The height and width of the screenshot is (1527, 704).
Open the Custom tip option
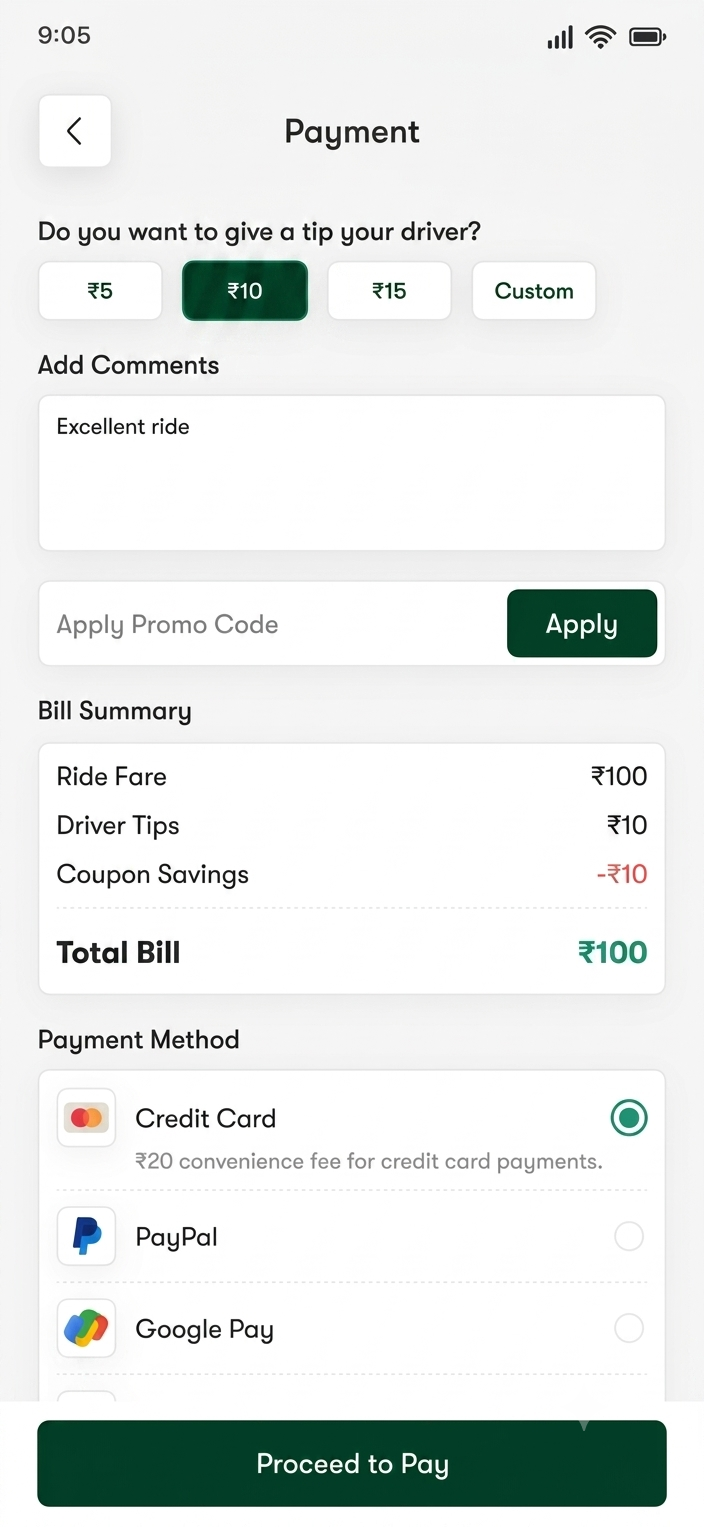coord(534,291)
